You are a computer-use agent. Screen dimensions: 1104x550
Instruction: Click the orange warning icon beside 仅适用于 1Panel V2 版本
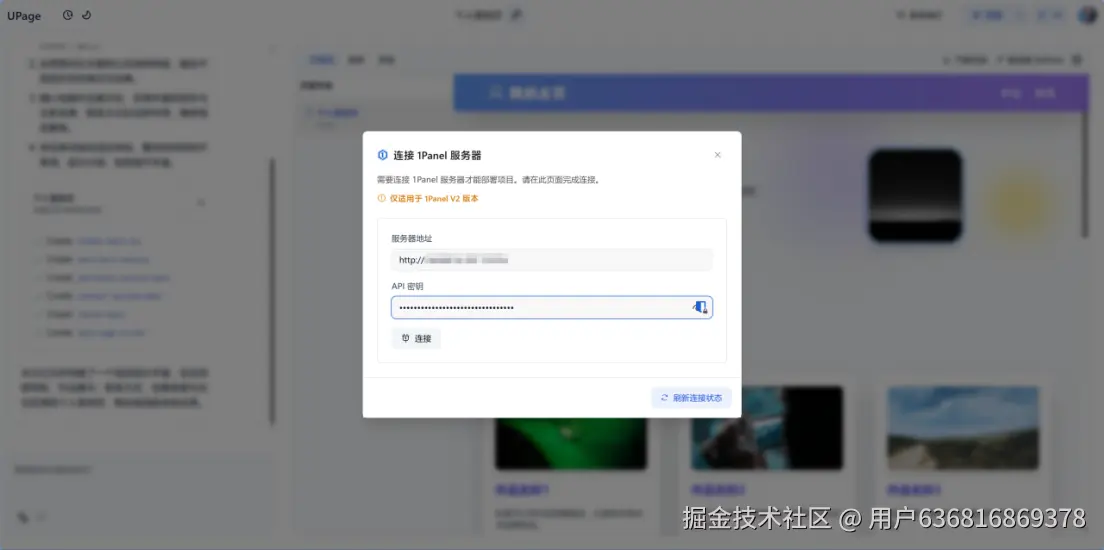pos(382,199)
